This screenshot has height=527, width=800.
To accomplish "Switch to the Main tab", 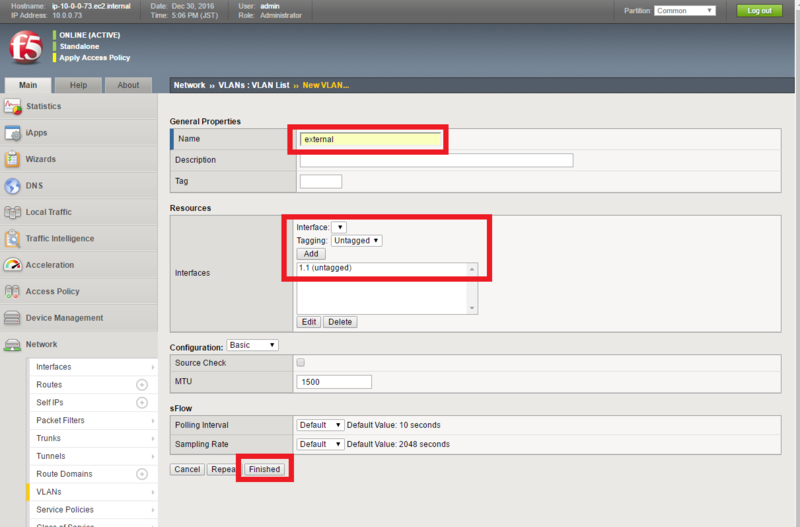I will point(28,85).
